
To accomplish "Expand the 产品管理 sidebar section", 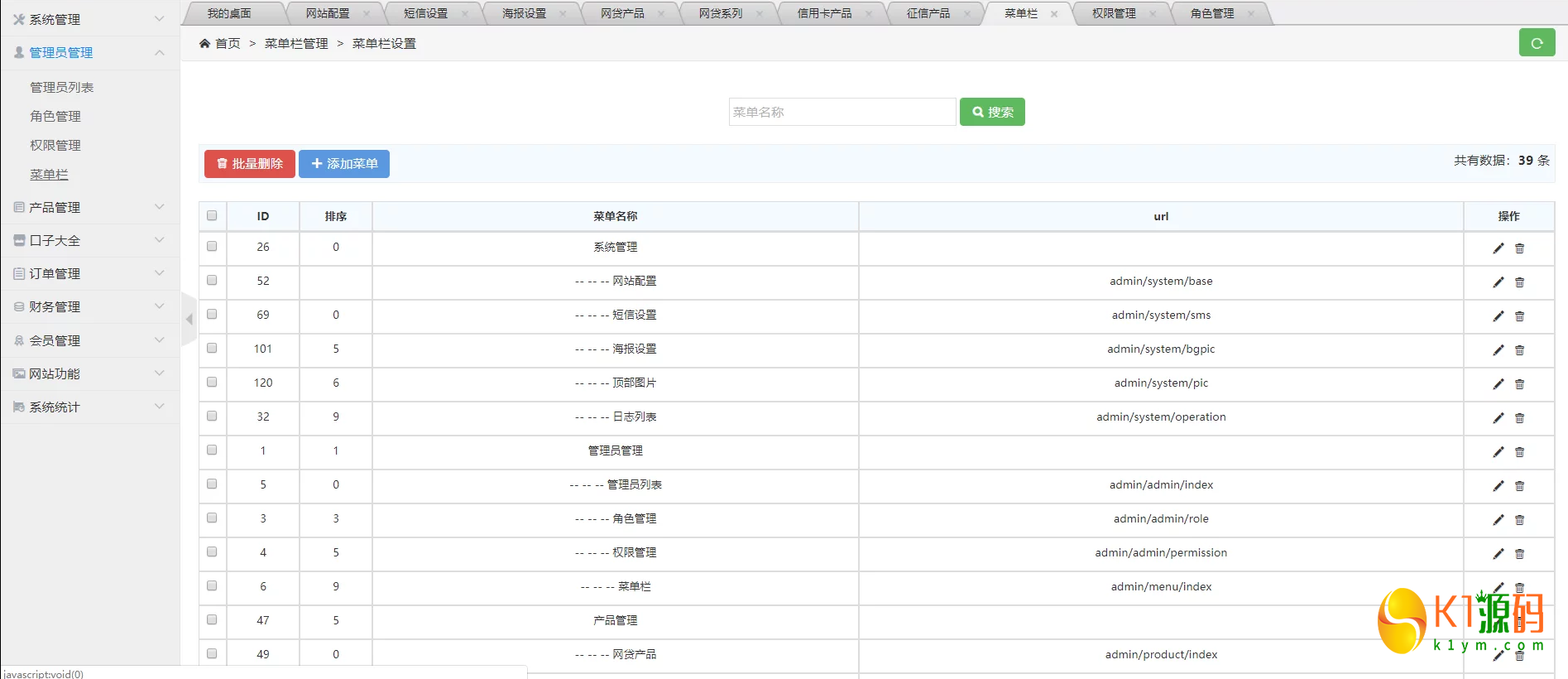I will tap(89, 207).
